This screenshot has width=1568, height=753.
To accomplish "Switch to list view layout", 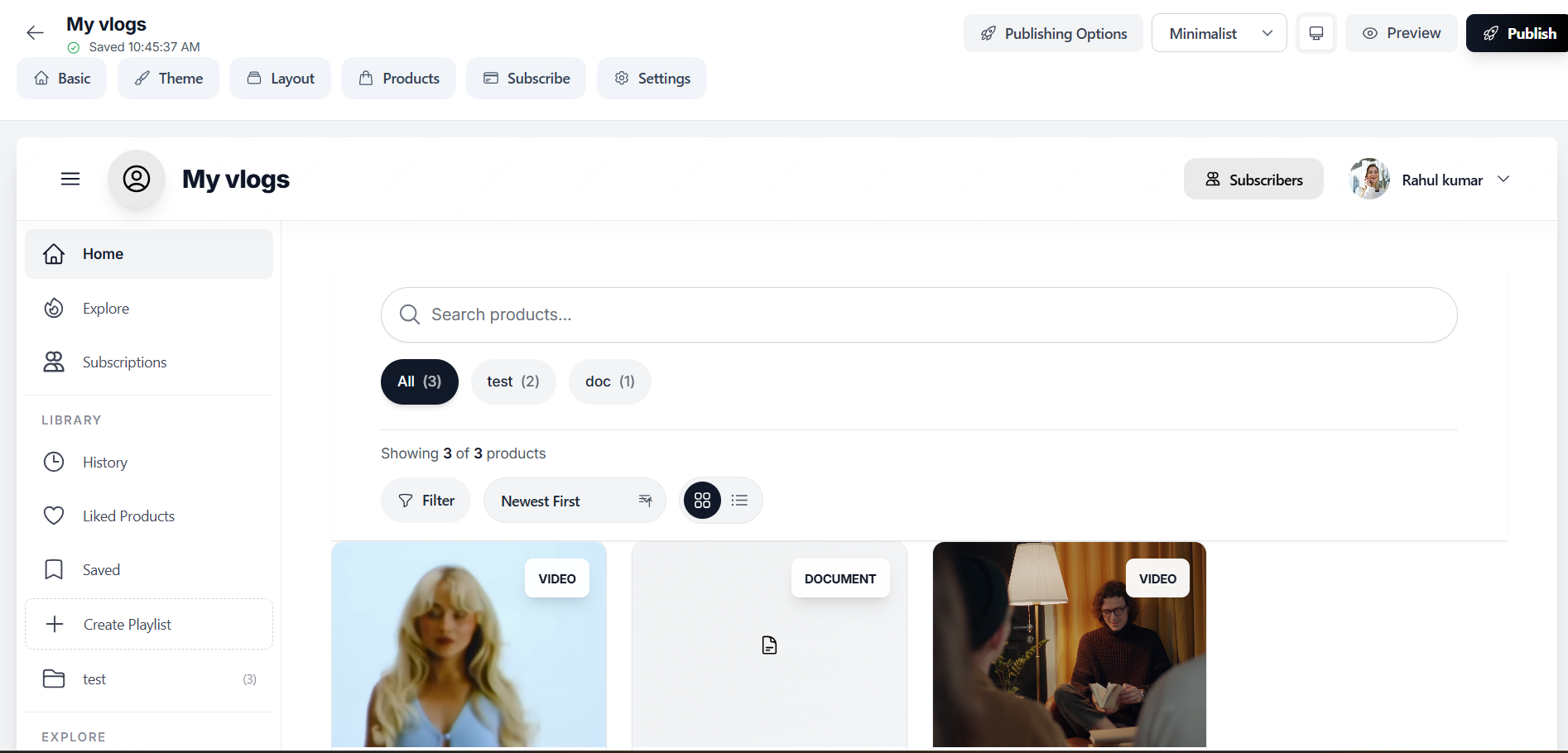I will coord(739,500).
